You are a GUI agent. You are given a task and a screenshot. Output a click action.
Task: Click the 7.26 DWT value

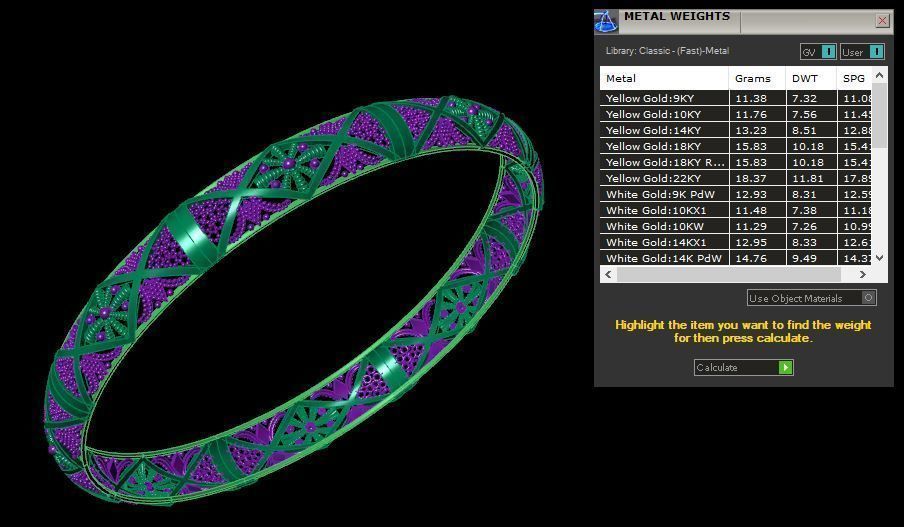[x=804, y=227]
